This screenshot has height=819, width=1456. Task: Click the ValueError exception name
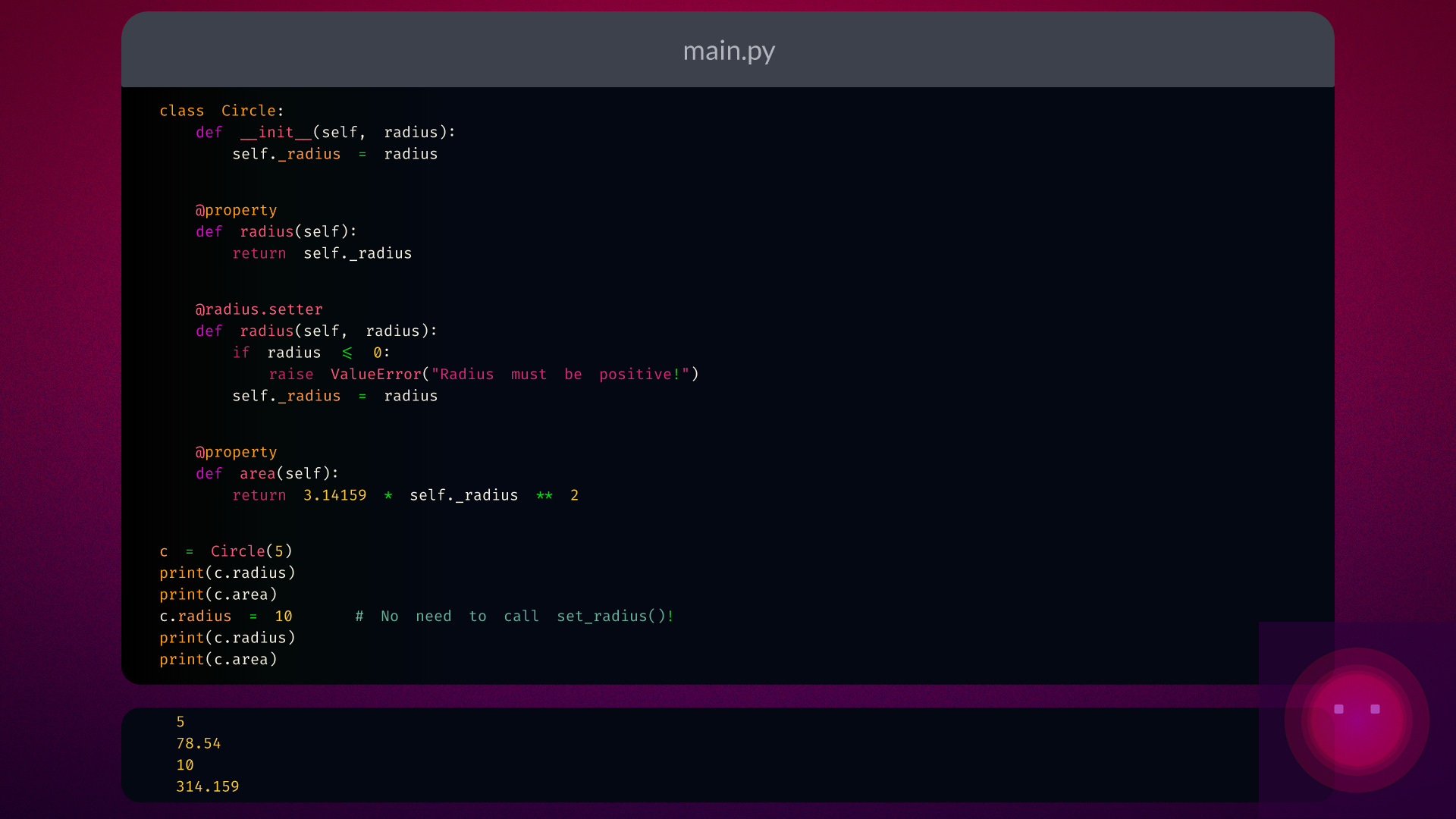click(375, 375)
